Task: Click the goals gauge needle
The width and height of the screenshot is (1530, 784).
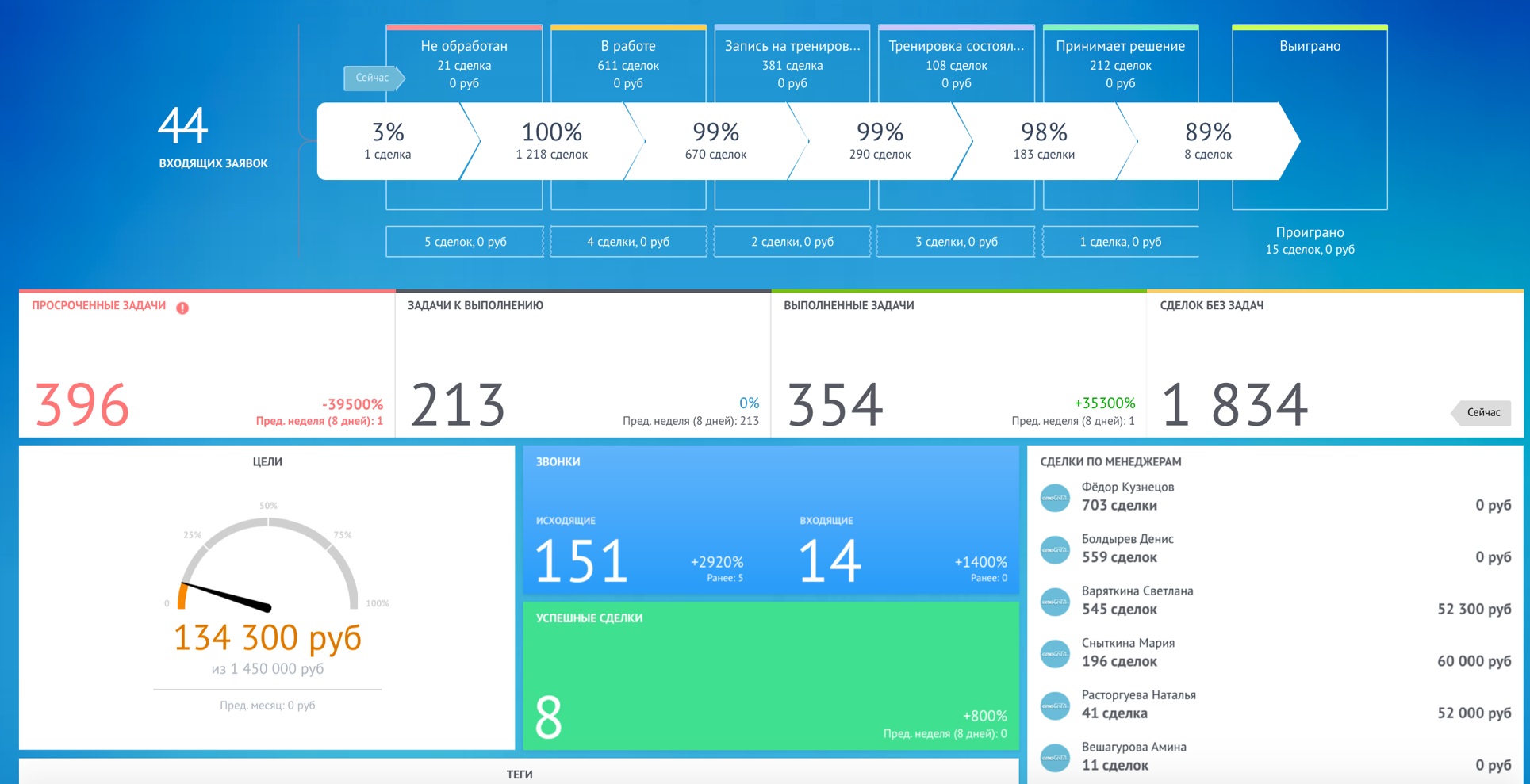Action: click(228, 596)
